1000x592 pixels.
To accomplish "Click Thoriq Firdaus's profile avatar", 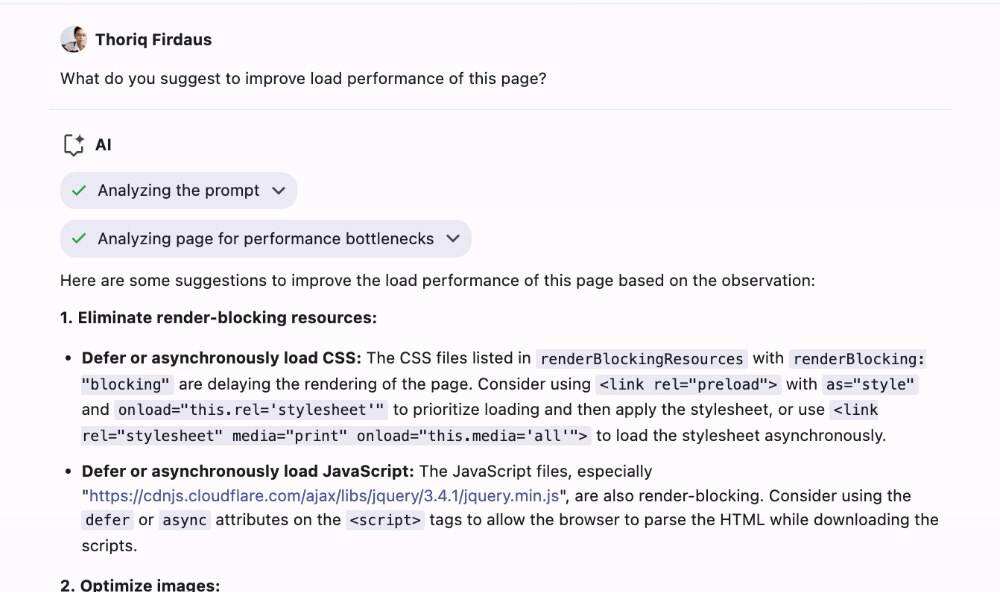I will [73, 40].
